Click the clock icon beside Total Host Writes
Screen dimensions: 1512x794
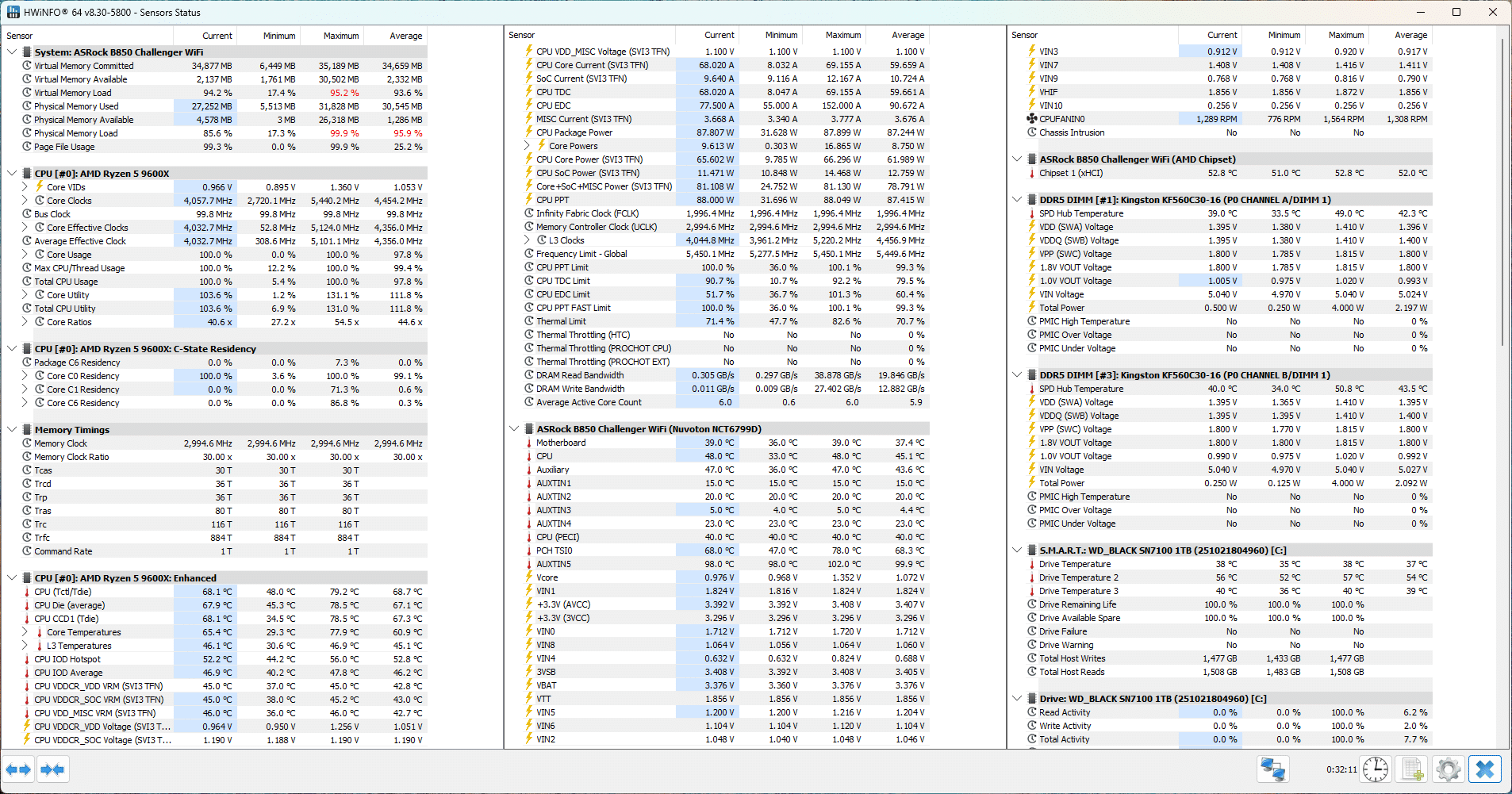coord(1032,658)
